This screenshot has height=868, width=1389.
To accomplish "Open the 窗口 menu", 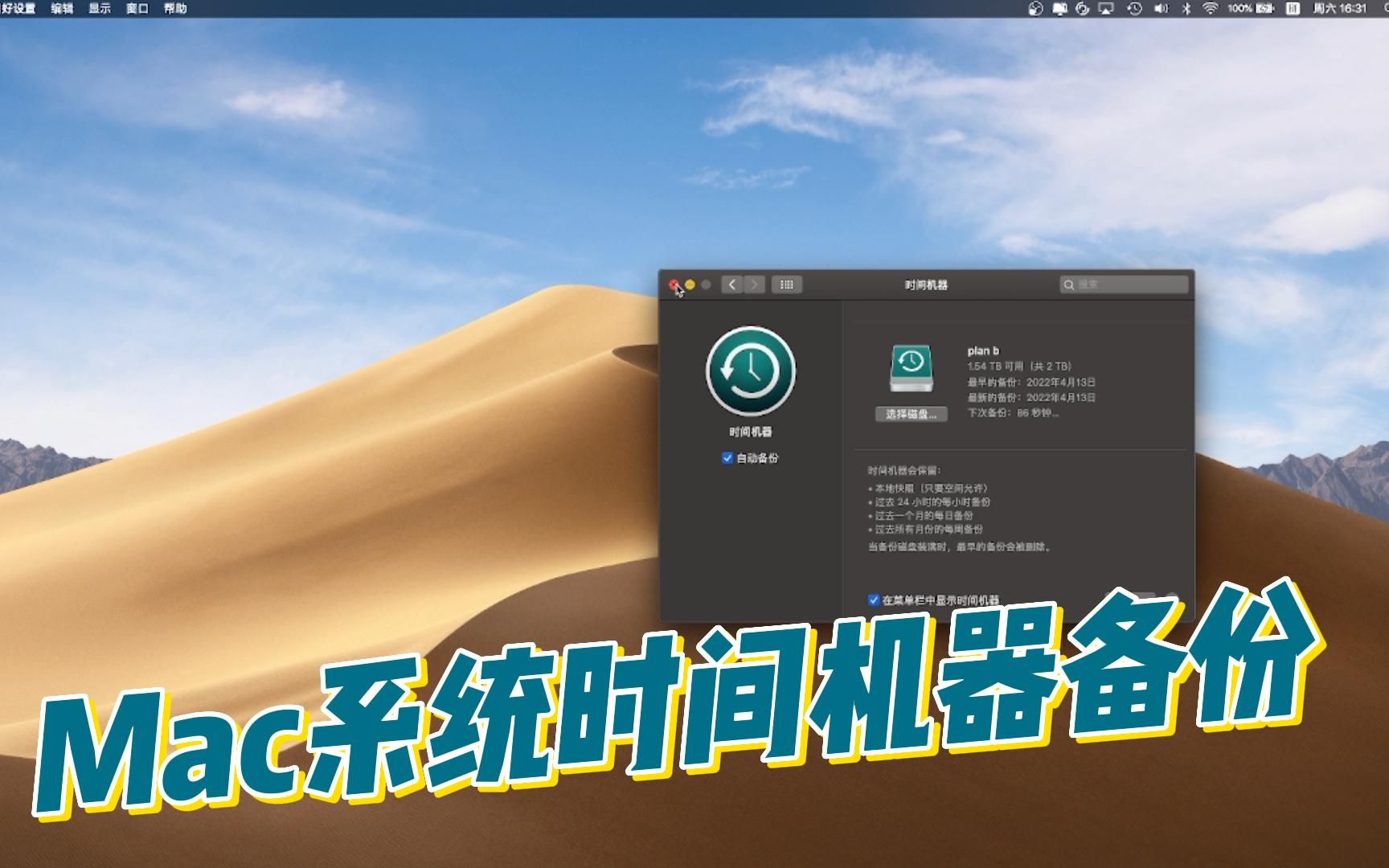I will pos(137,10).
